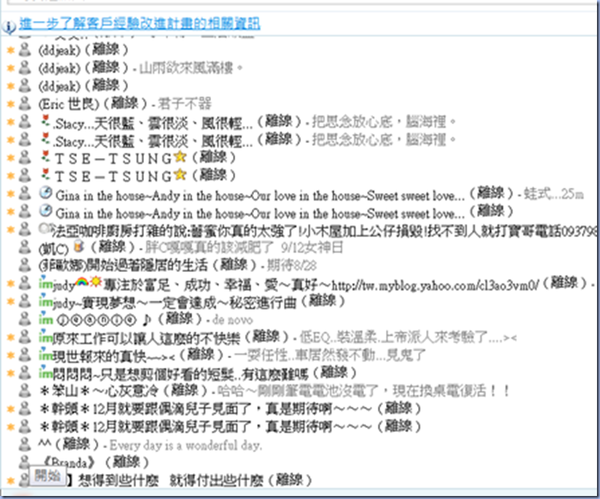Click clock emoticon in Gina row with 蛙式 status
The height and width of the screenshot is (499, 600).
[46, 192]
